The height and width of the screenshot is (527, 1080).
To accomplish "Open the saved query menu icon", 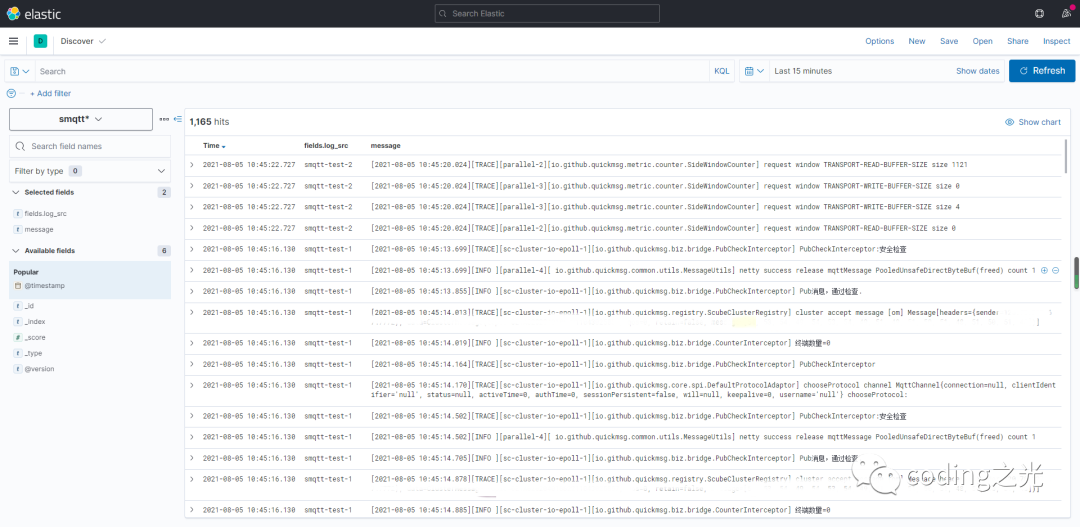I will 19,71.
